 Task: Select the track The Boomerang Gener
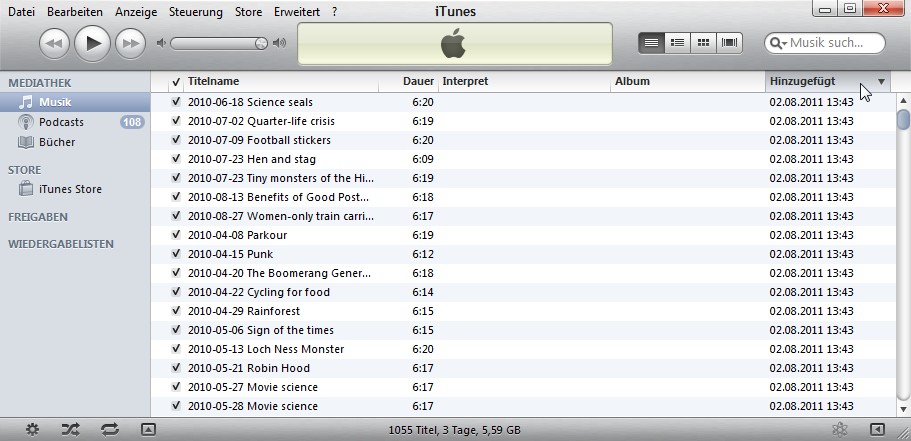point(523,273)
